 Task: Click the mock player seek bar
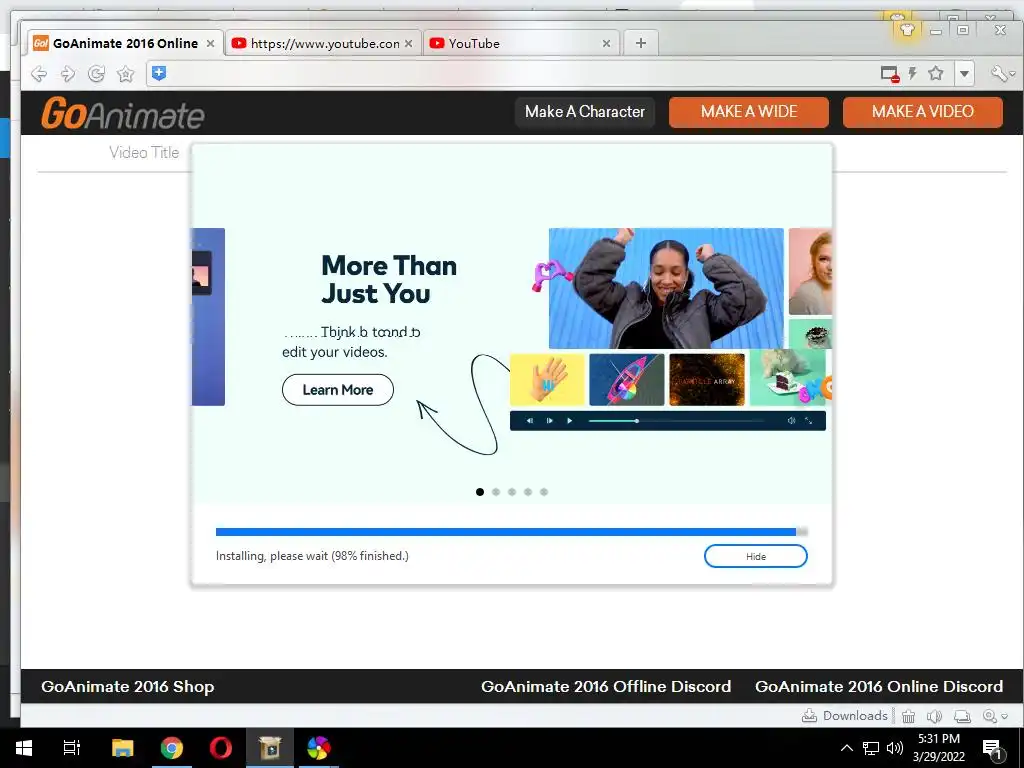click(677, 421)
